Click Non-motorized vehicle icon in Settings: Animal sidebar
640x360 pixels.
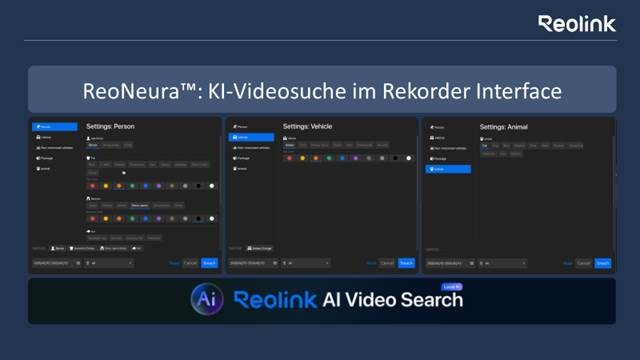click(432, 148)
